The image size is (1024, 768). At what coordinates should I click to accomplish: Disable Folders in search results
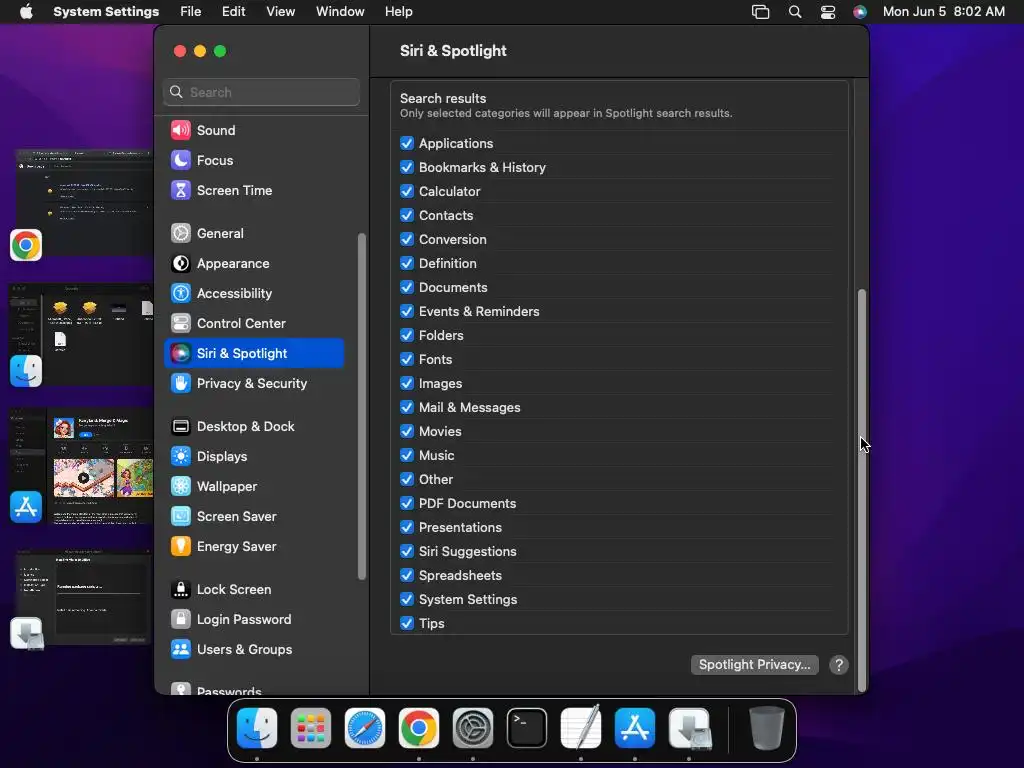point(407,335)
